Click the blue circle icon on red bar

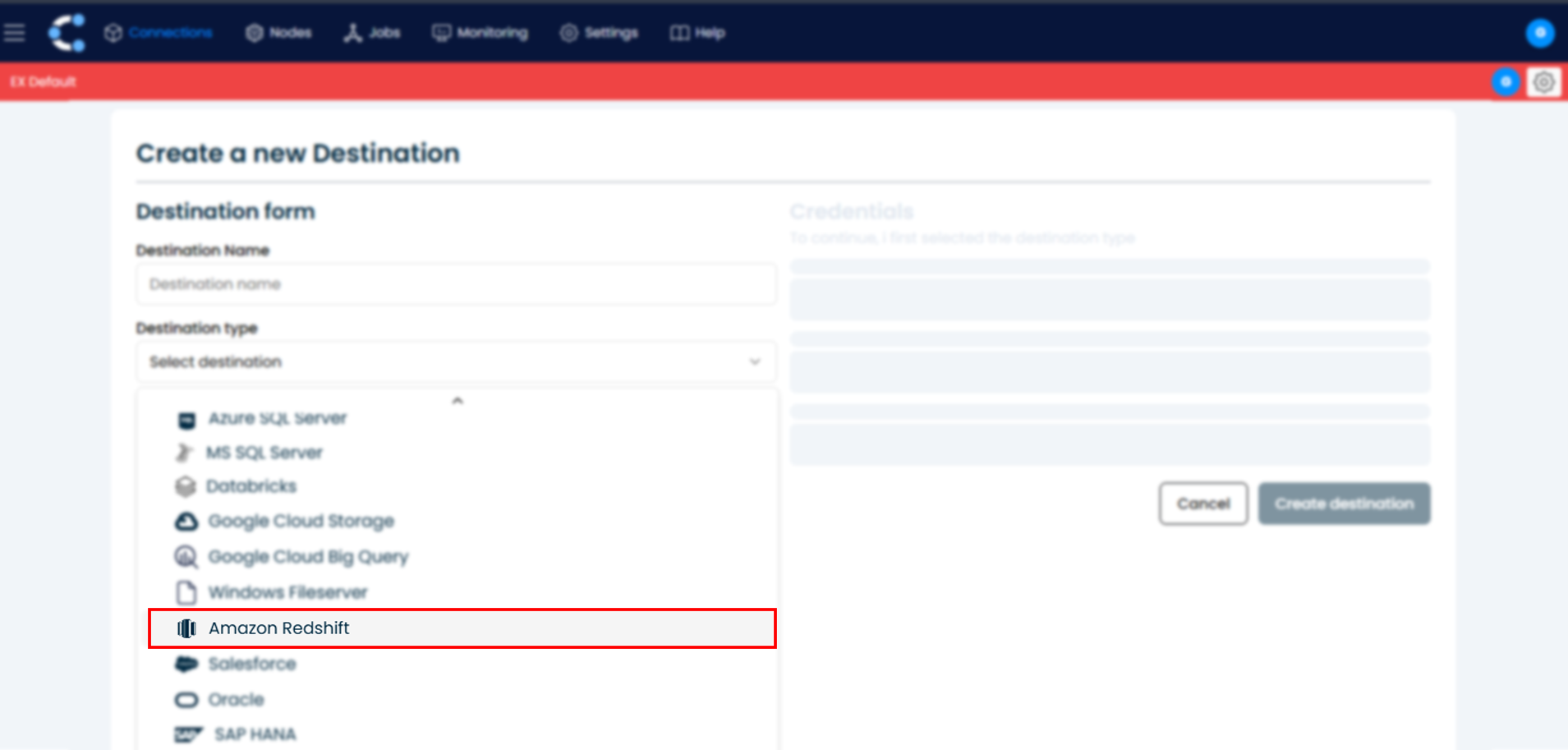(x=1506, y=81)
